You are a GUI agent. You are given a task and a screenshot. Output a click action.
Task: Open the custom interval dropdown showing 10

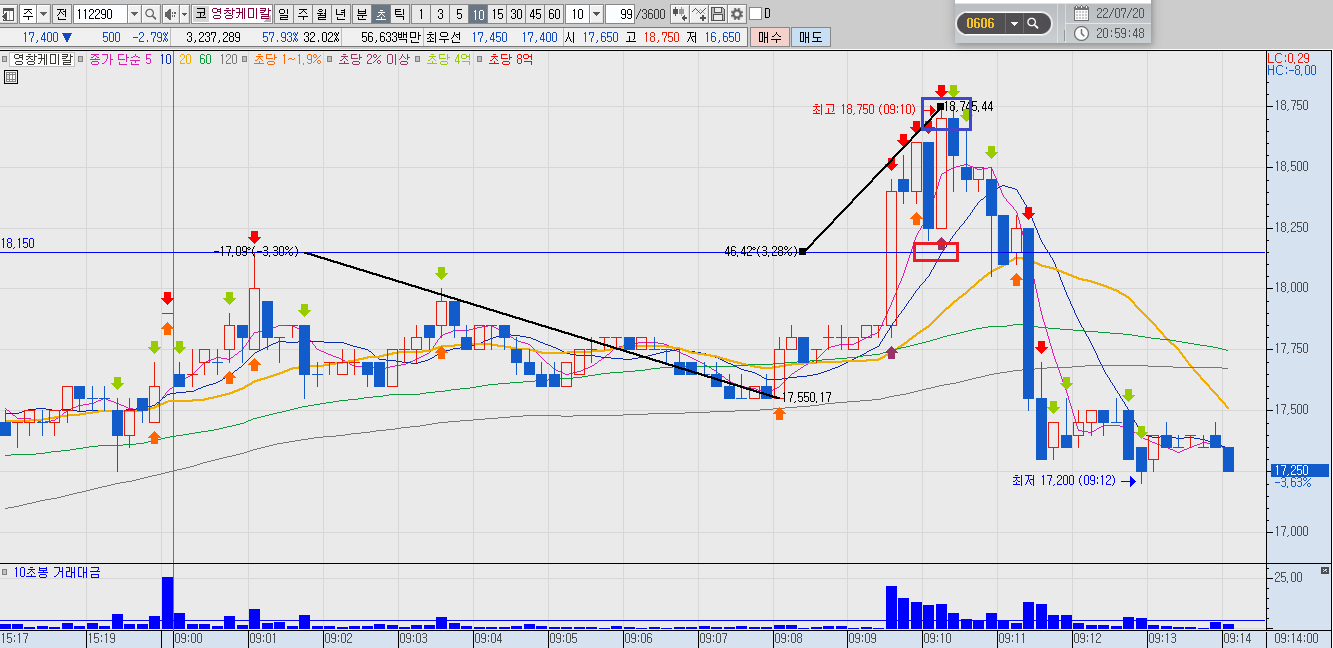point(596,14)
